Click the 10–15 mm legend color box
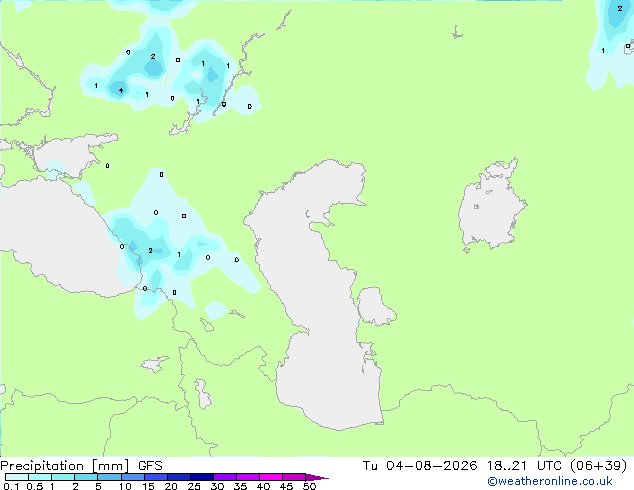This screenshot has height=490, width=634. (132, 477)
